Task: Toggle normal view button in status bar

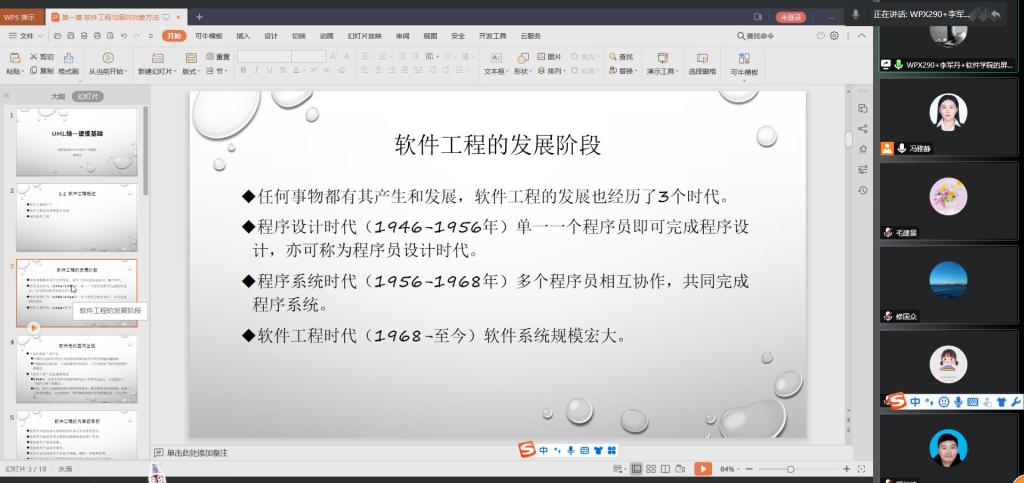Action: [x=636, y=469]
